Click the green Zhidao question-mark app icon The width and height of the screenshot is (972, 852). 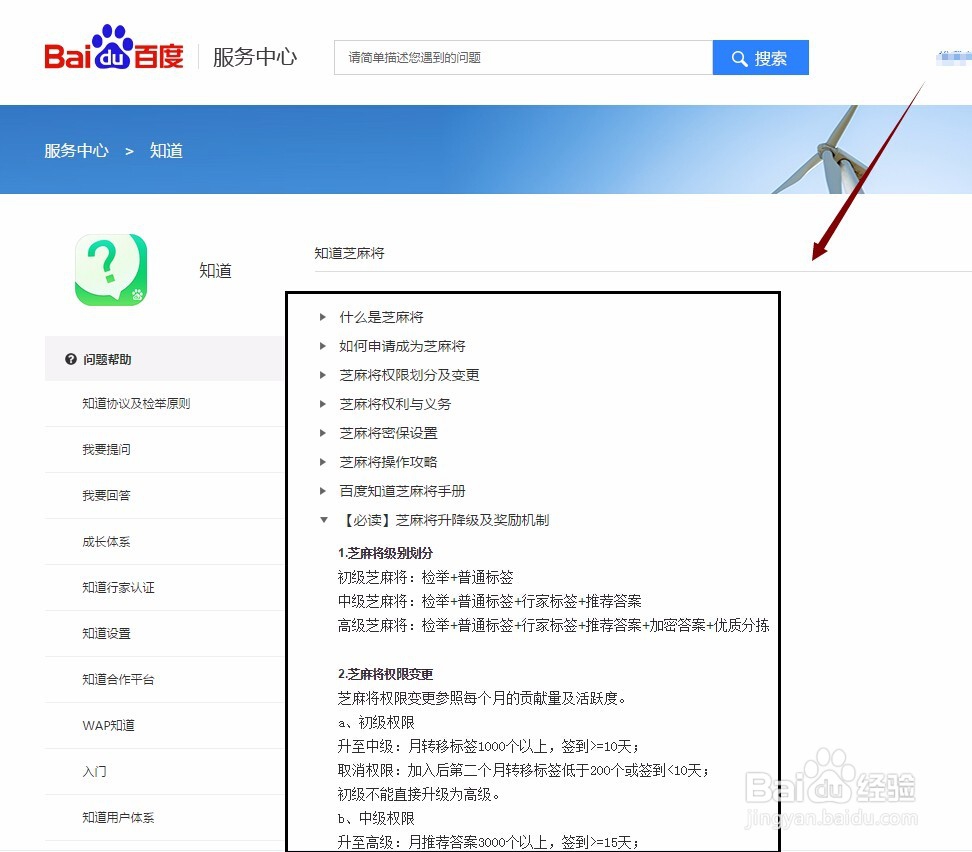[x=111, y=270]
